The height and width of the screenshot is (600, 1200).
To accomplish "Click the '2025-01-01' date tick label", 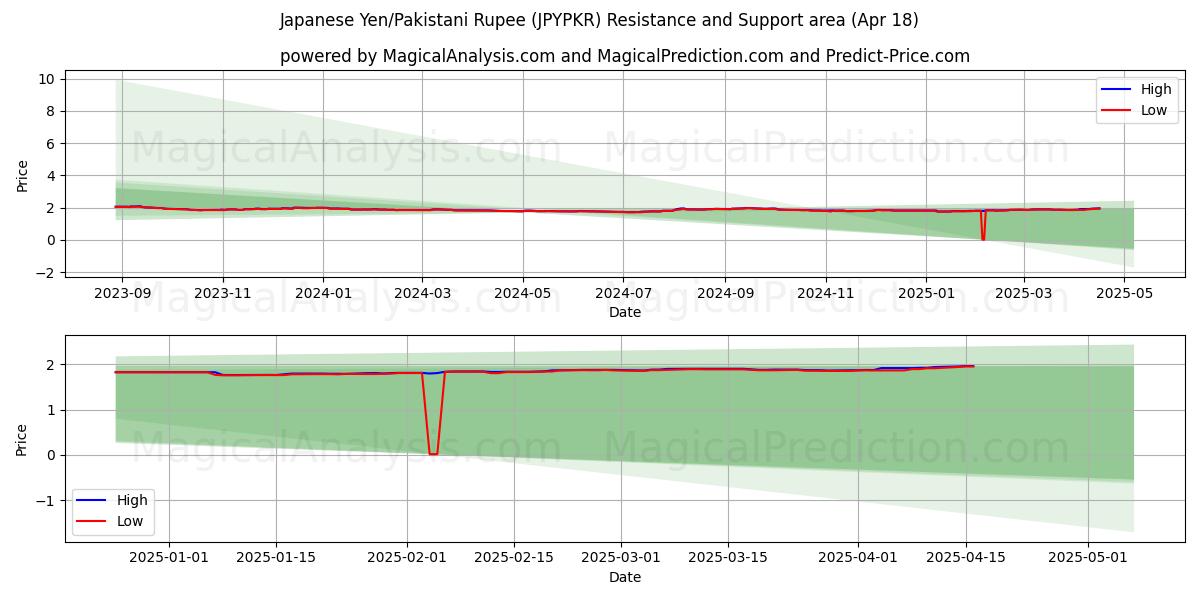I will click(168, 558).
